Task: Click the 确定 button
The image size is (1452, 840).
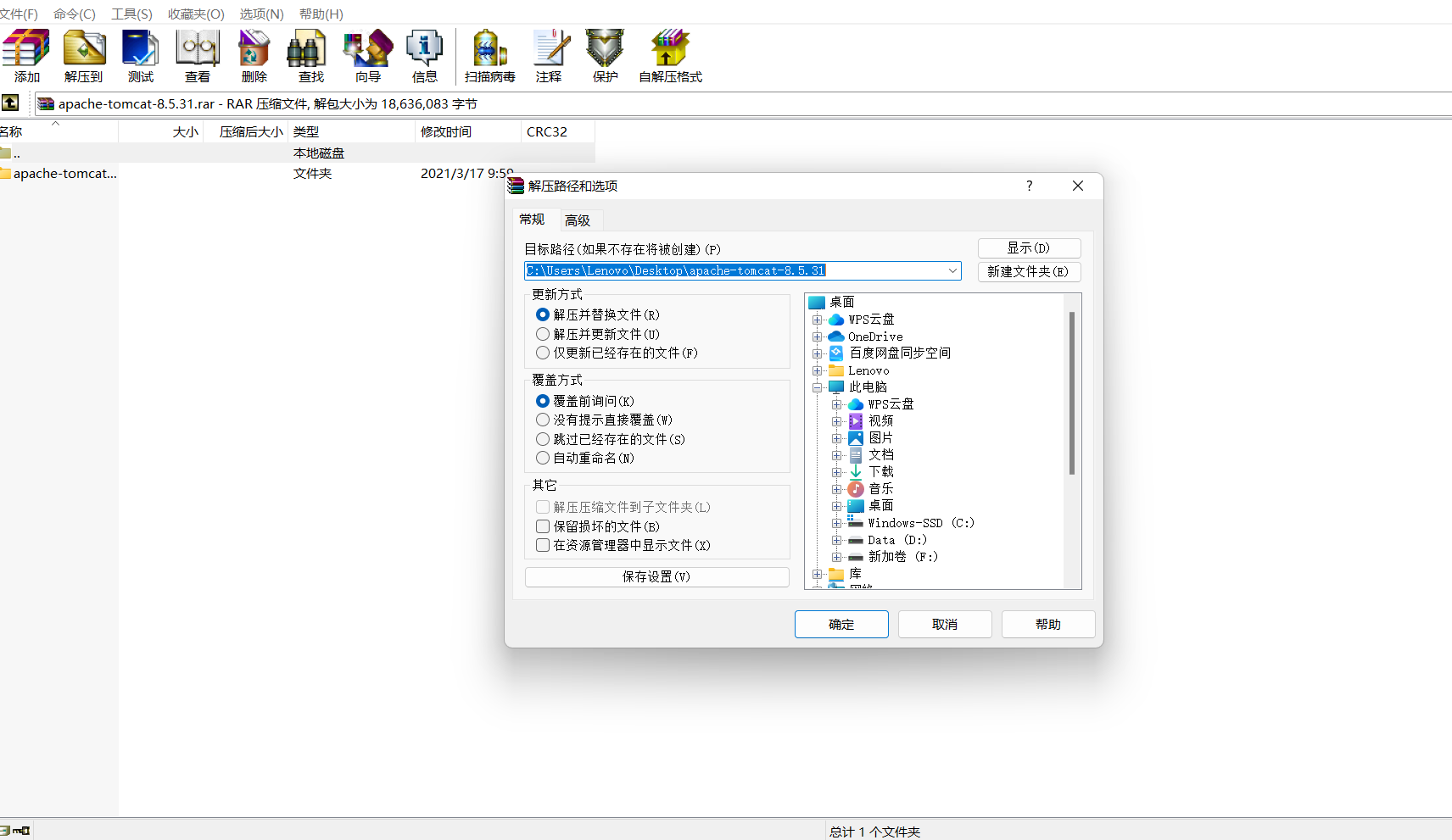Action: pos(841,624)
